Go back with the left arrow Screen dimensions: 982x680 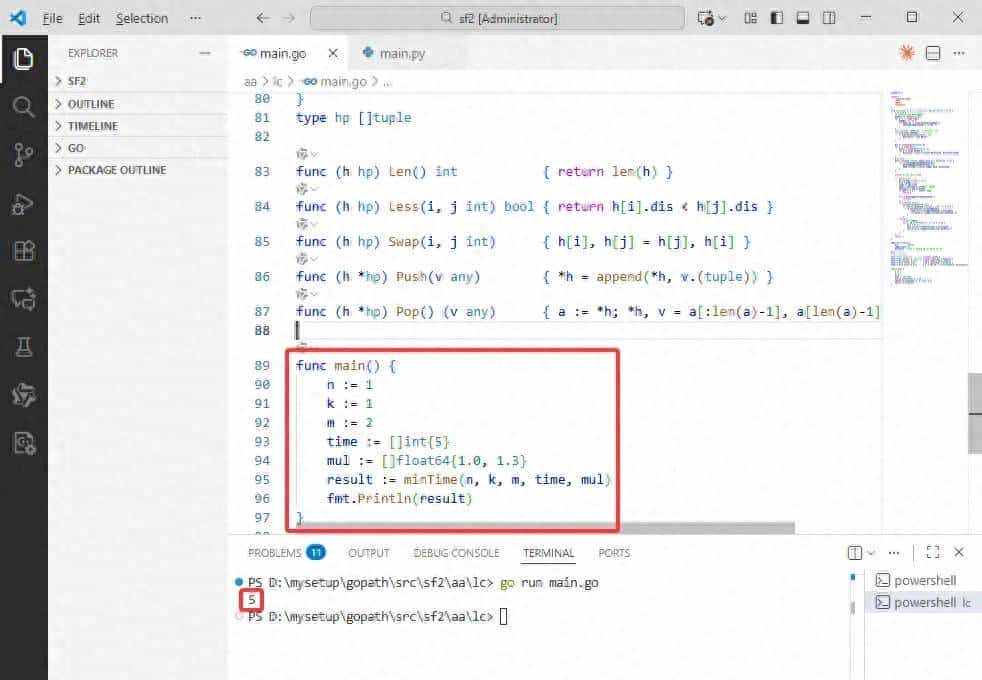(262, 18)
